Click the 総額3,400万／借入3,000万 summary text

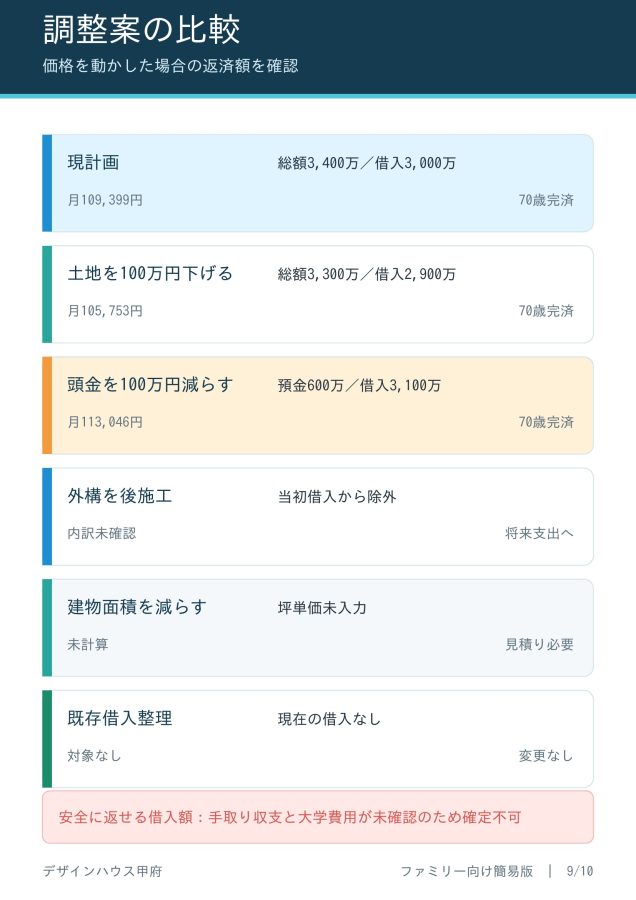(x=367, y=163)
